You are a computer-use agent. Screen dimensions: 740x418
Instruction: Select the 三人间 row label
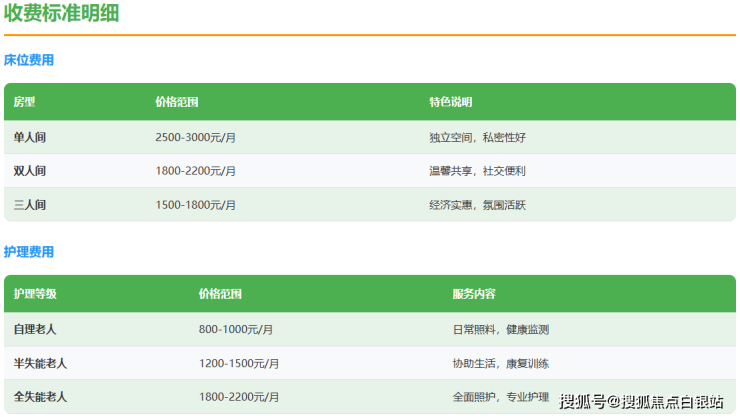coord(30,205)
